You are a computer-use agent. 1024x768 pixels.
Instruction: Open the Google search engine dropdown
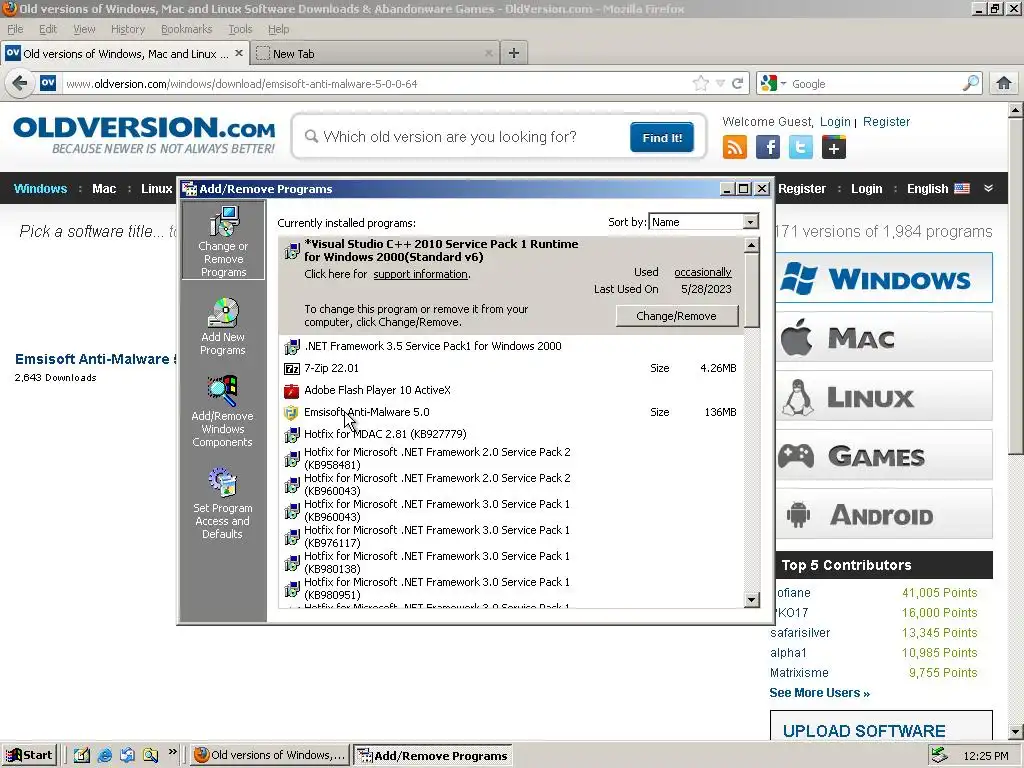[784, 84]
